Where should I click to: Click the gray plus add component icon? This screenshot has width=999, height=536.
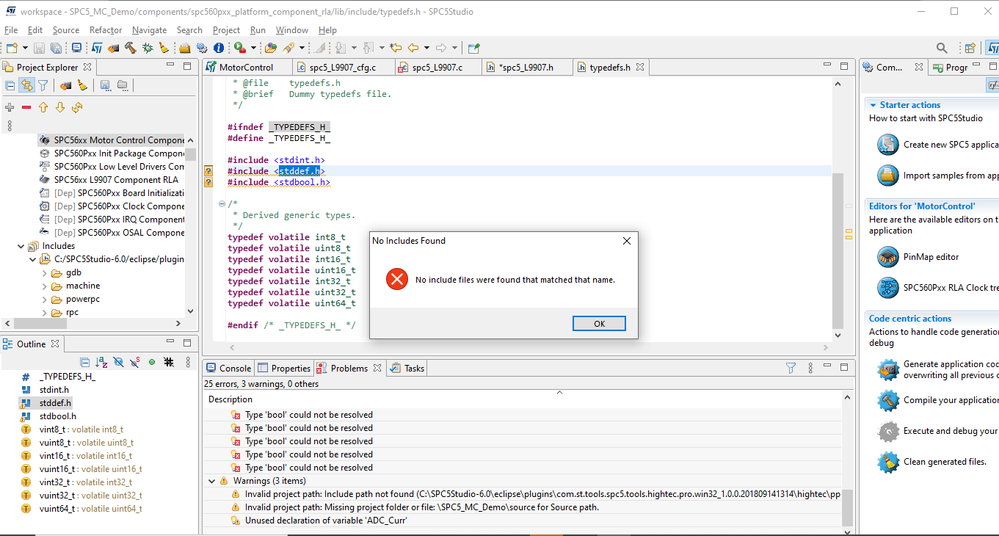point(10,108)
